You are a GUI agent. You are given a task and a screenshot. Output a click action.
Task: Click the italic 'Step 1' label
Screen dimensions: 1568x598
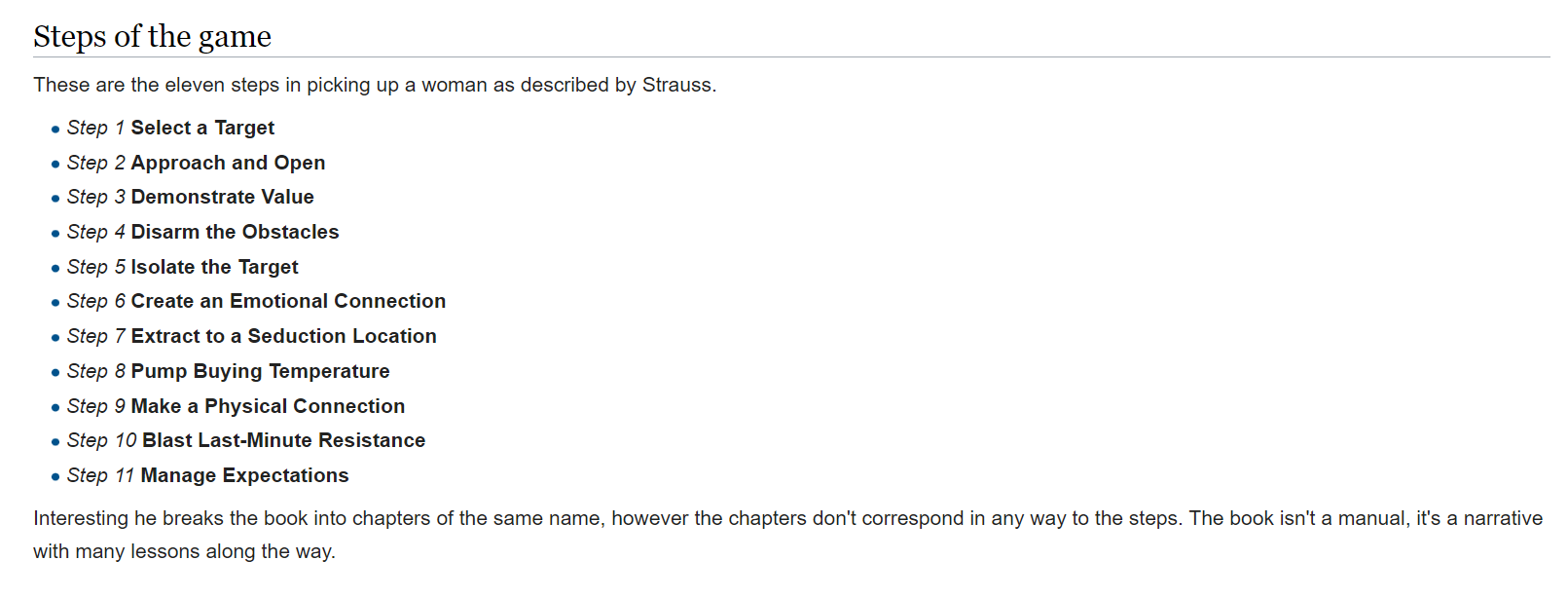pos(95,128)
